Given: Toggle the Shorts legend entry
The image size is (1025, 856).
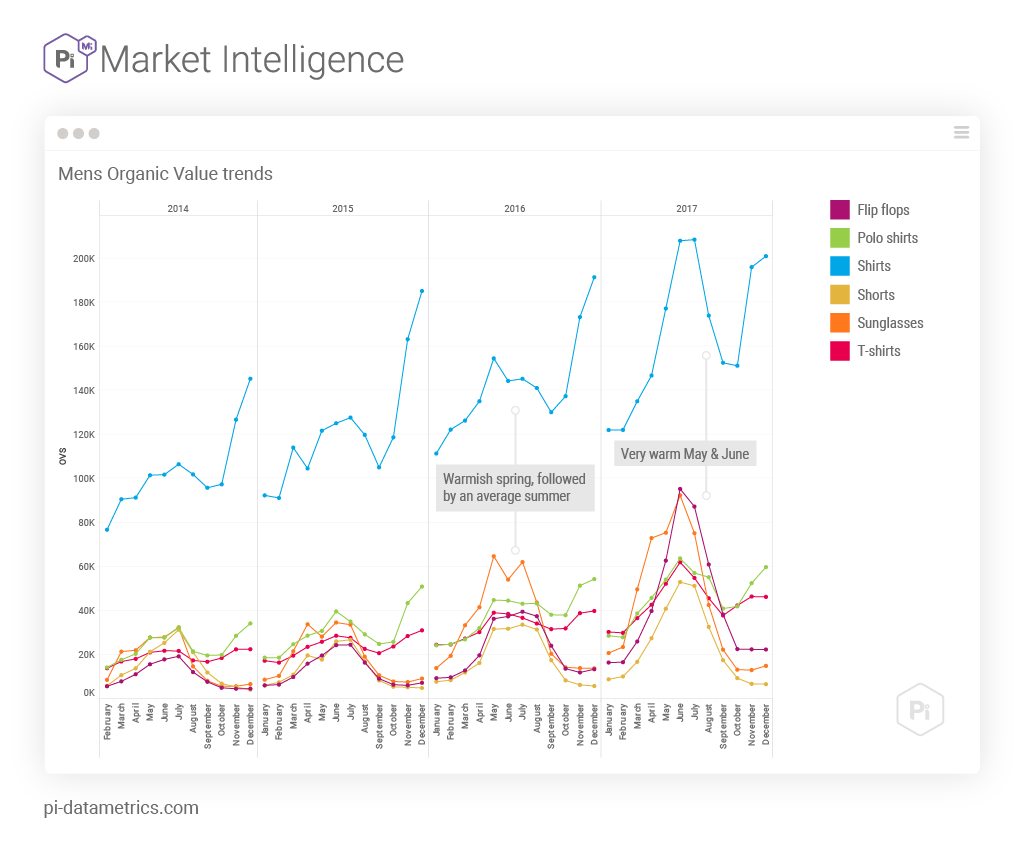Looking at the screenshot, I should 875,295.
